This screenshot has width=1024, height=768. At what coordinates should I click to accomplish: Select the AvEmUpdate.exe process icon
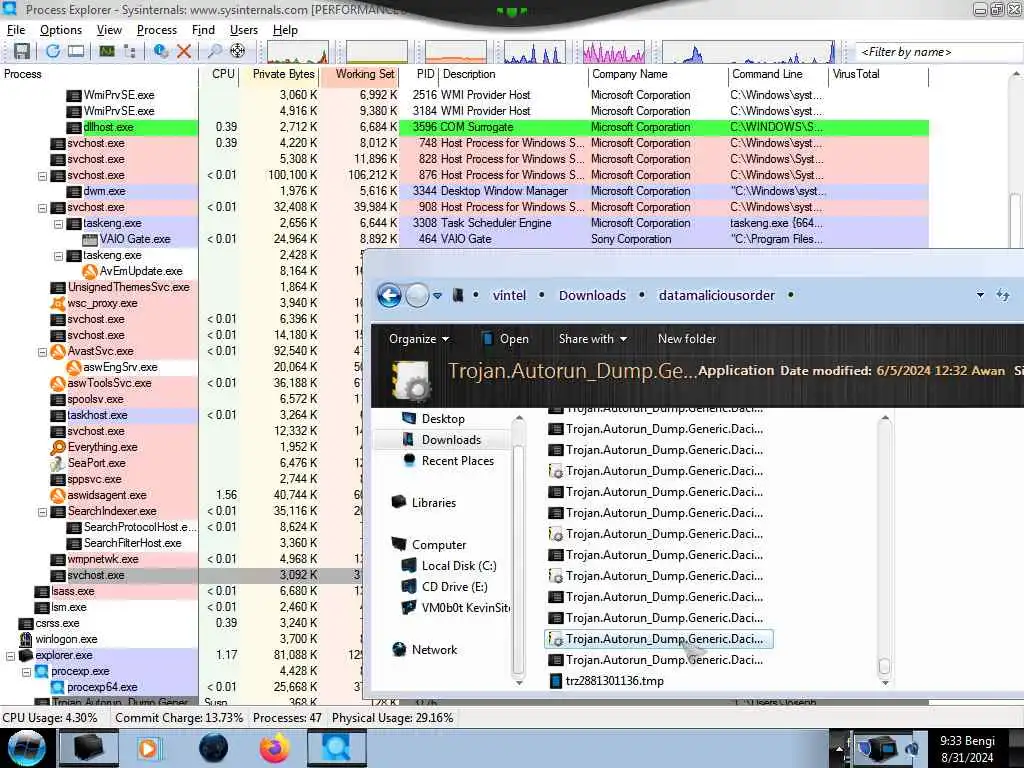90,271
